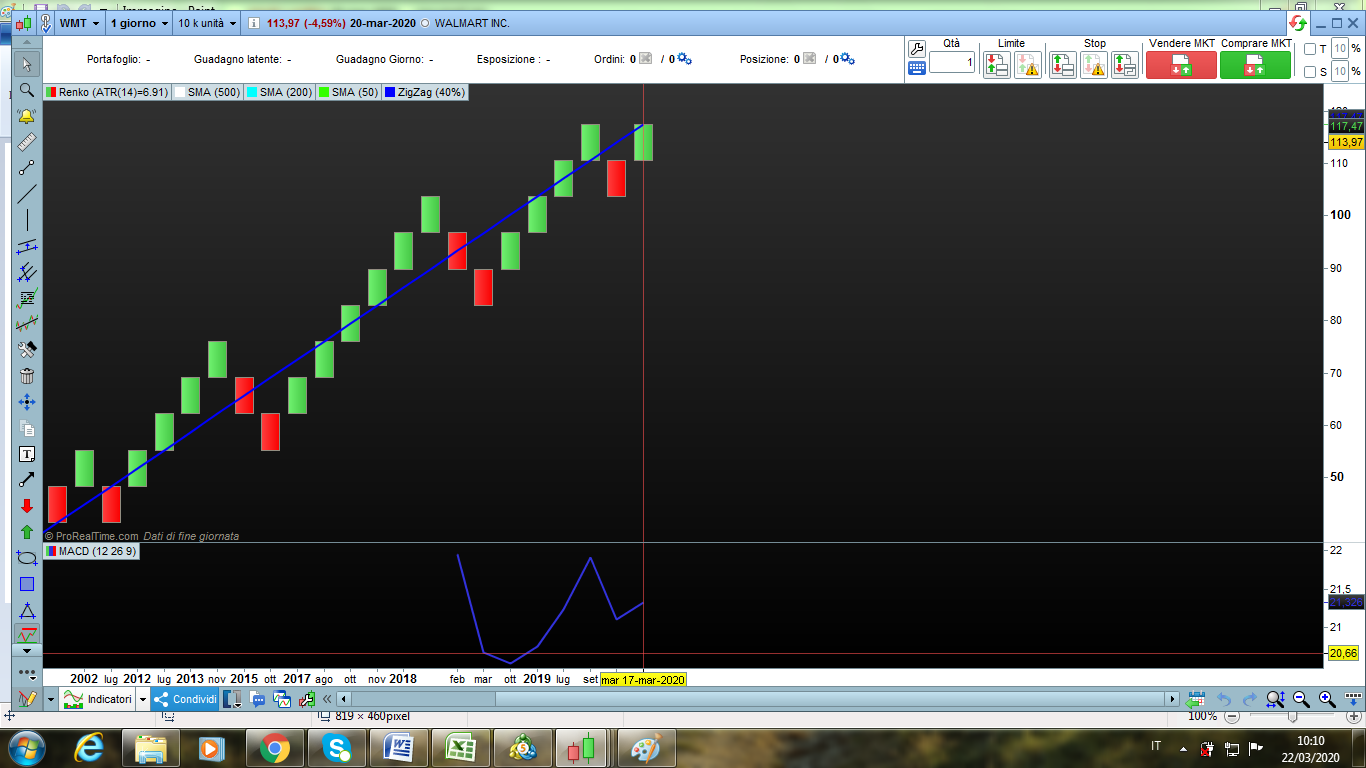Screen dimensions: 1366x768
Task: Open the '10 k unità' dropdown
Action: (x=207, y=23)
